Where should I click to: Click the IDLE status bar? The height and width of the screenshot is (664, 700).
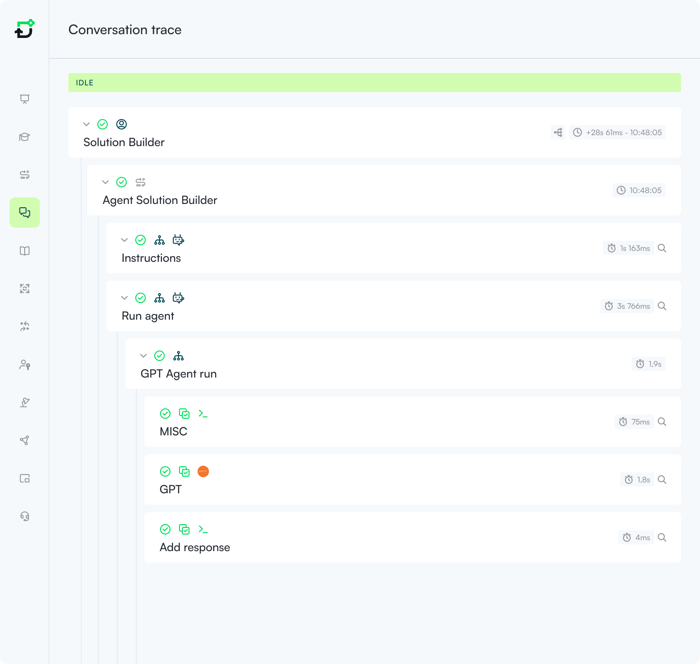tap(374, 83)
